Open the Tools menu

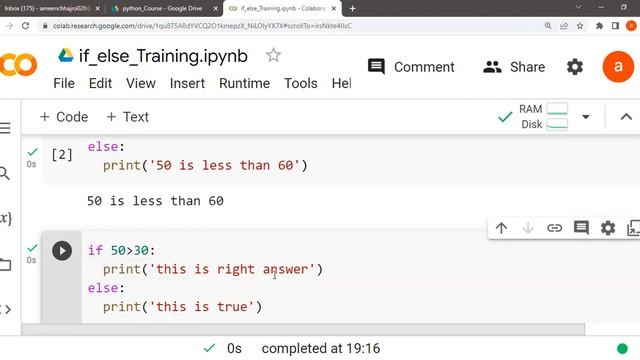pyautogui.click(x=301, y=83)
